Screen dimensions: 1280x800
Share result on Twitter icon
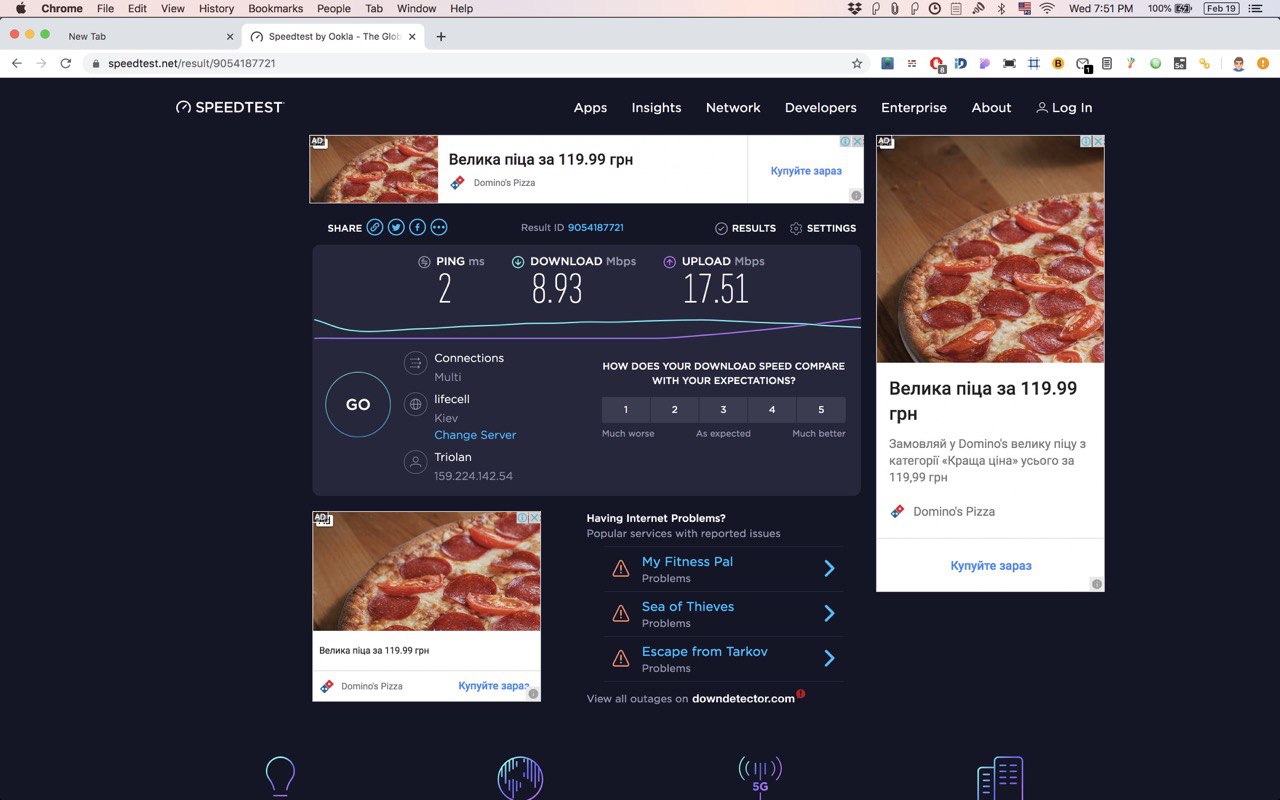(396, 228)
